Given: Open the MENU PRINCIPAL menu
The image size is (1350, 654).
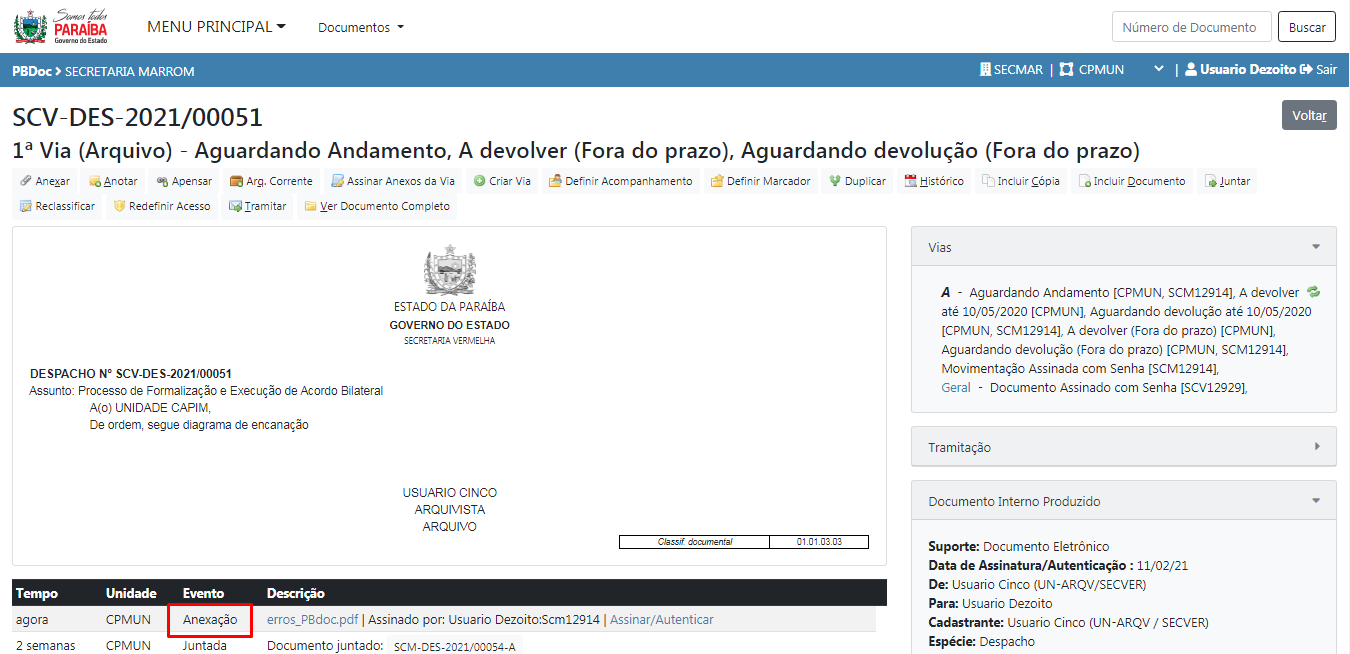Looking at the screenshot, I should pos(216,27).
